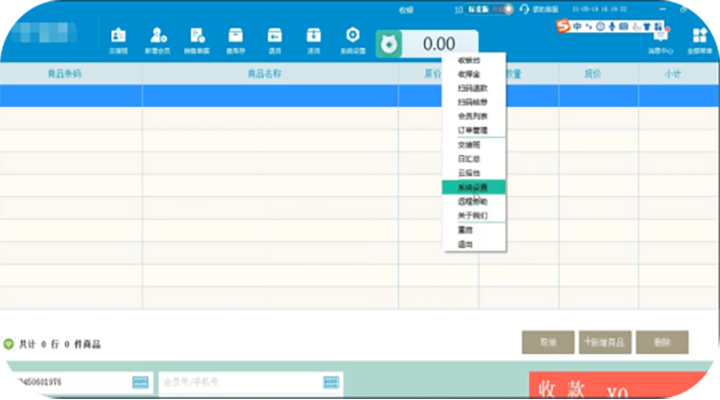The image size is (720, 400).
Task: Click the 商品名称 column header
Action: coord(264,73)
